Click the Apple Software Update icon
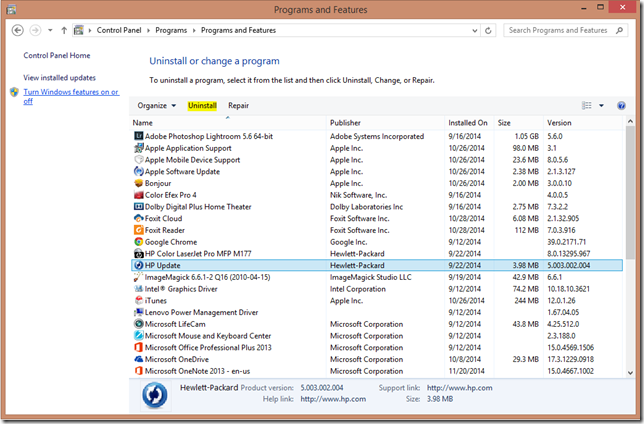This screenshot has width=644, height=424. 139,171
